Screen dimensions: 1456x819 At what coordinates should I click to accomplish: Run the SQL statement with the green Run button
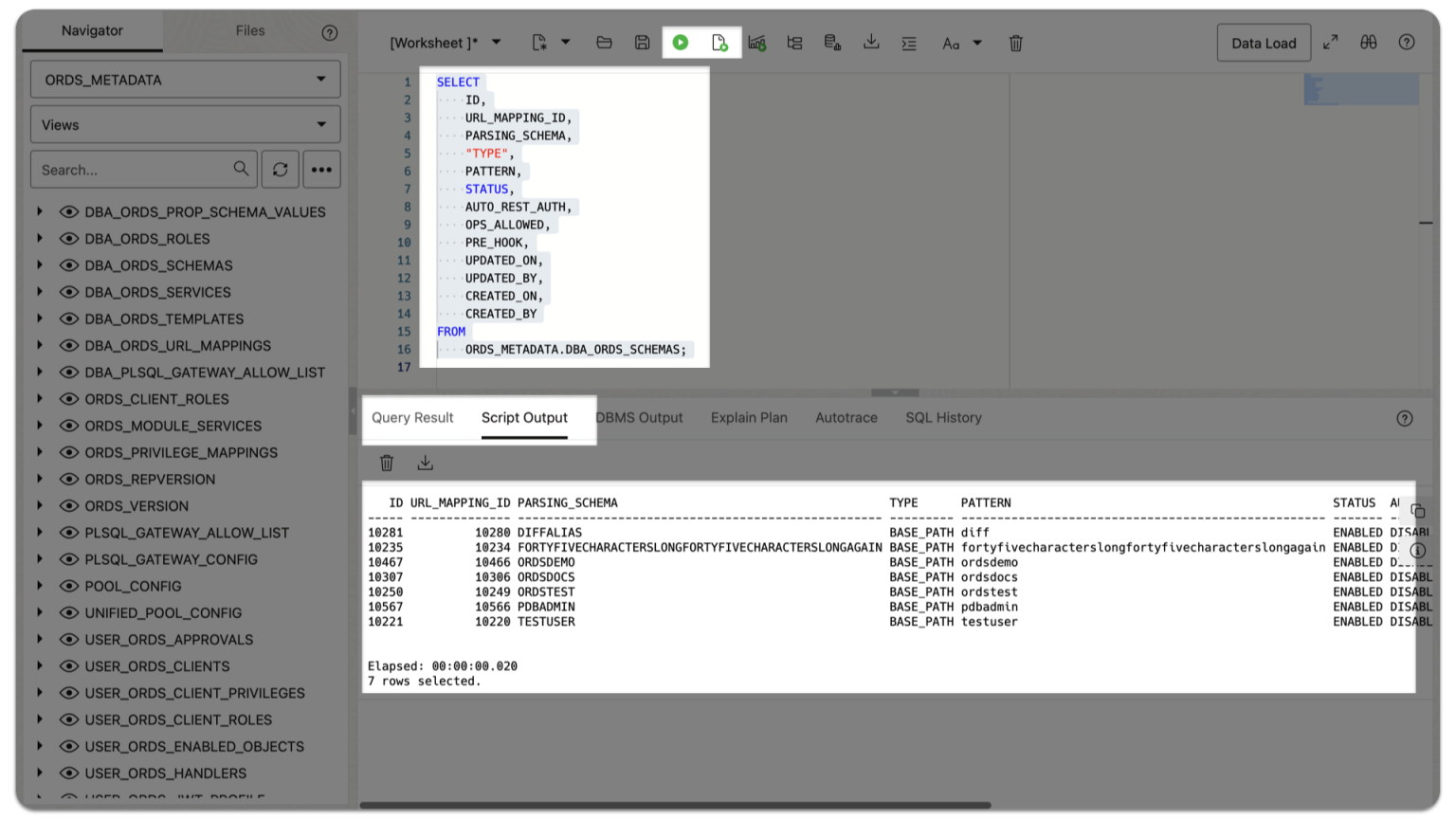pyautogui.click(x=681, y=42)
